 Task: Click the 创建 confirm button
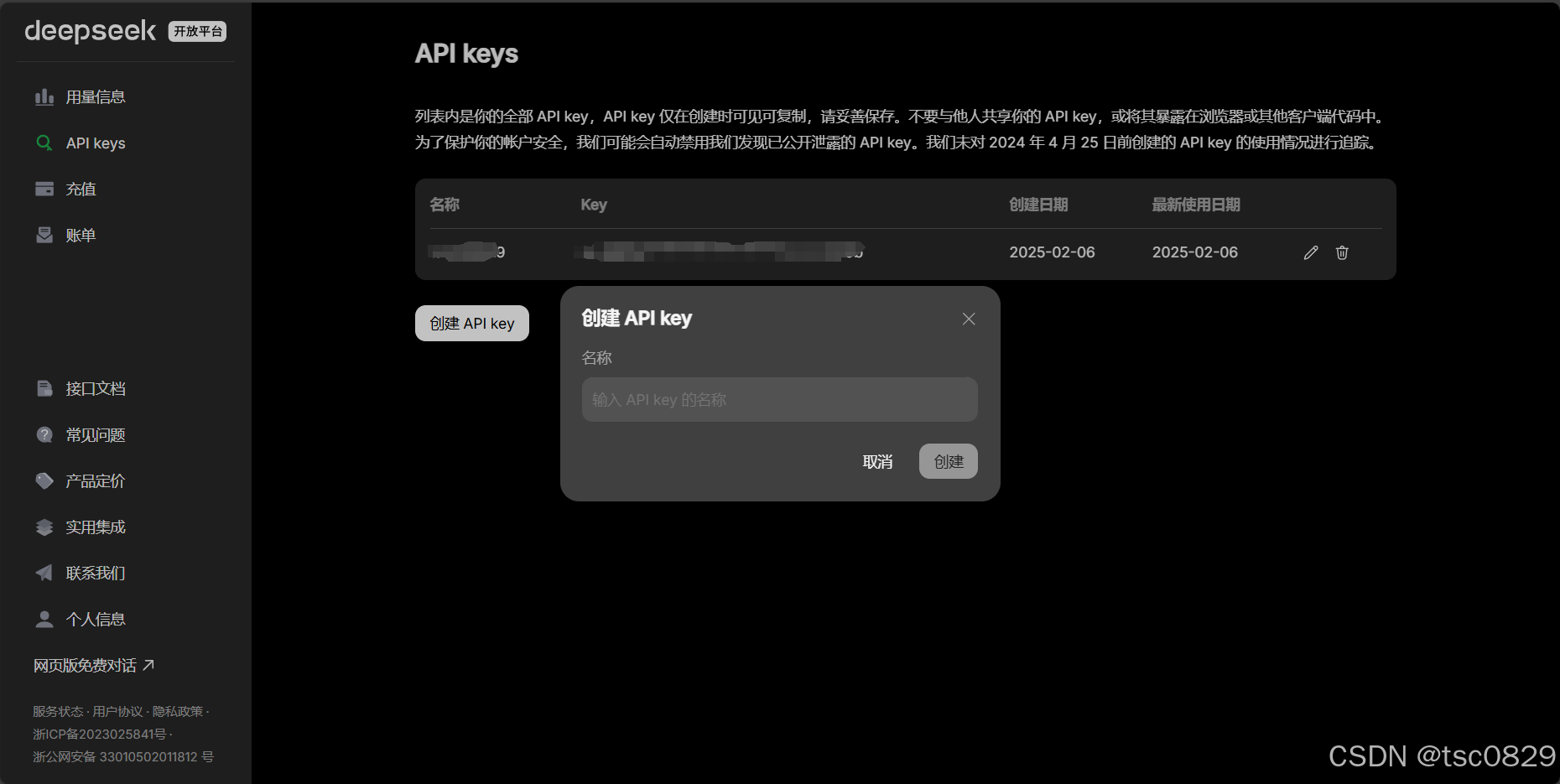click(x=949, y=461)
